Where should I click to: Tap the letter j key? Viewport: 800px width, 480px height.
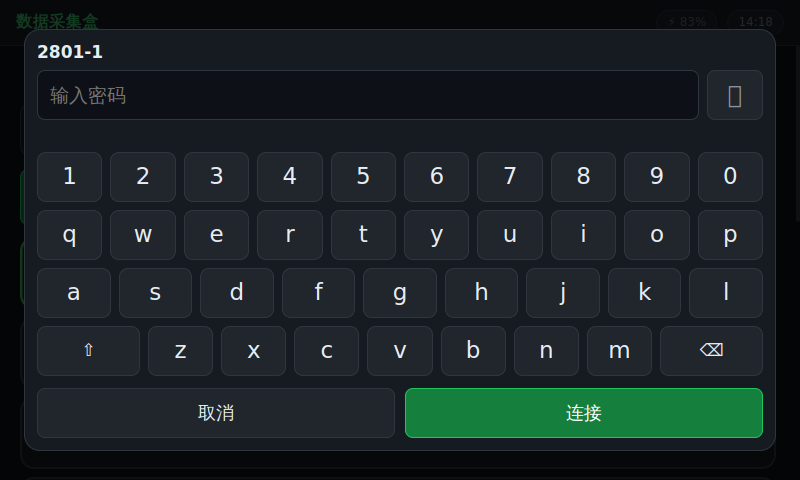[x=563, y=293]
